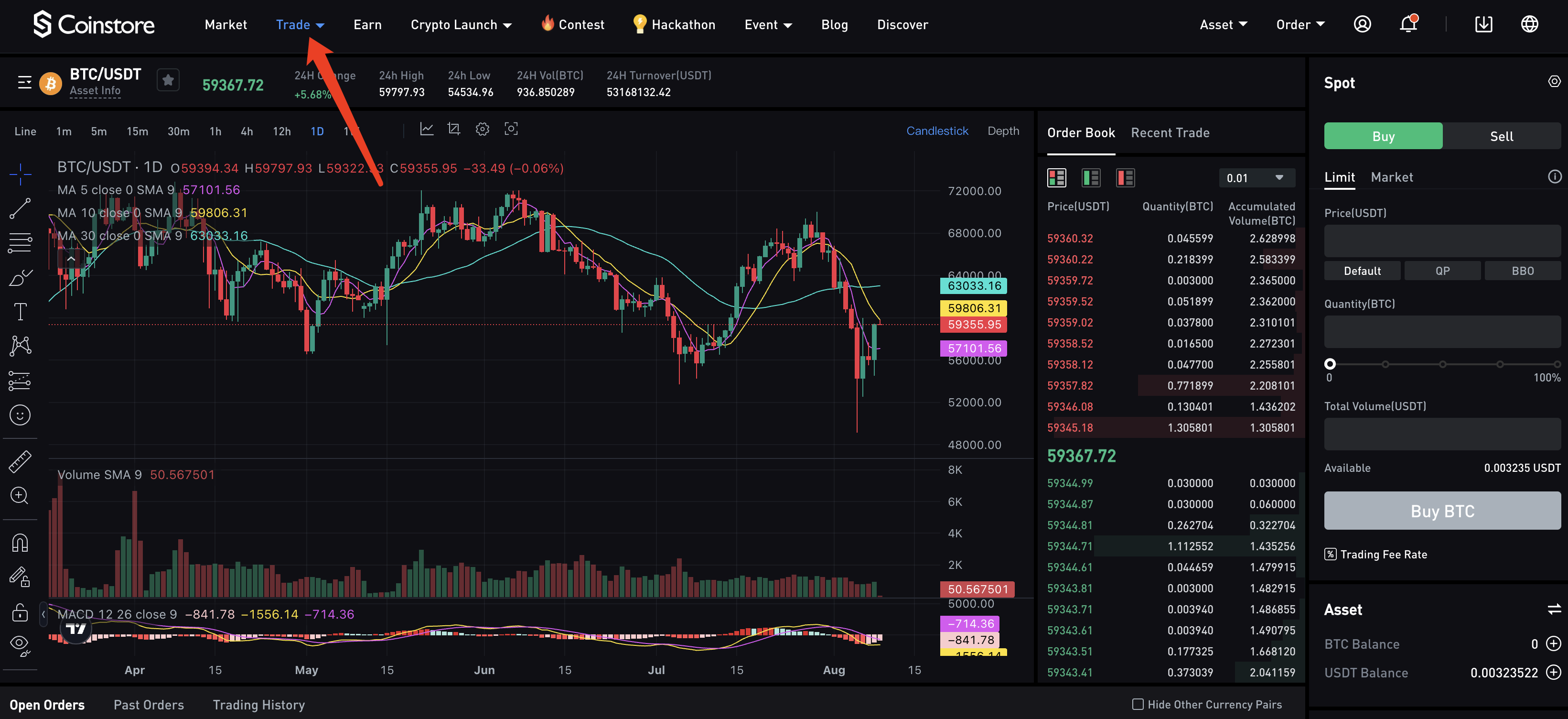Enable Hide Other Currency Pairs checkbox
Viewport: 1568px width, 719px height.
point(1138,704)
